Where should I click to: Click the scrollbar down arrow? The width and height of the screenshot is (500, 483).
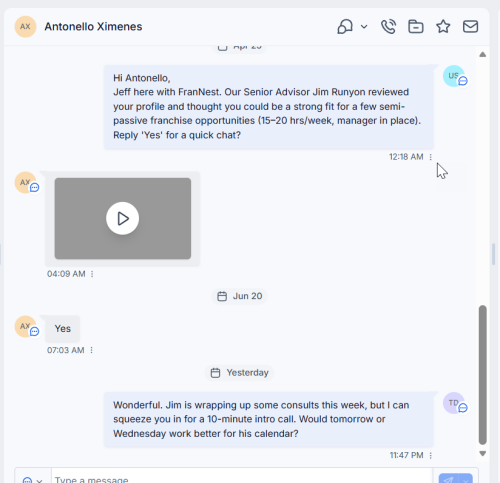pos(482,454)
